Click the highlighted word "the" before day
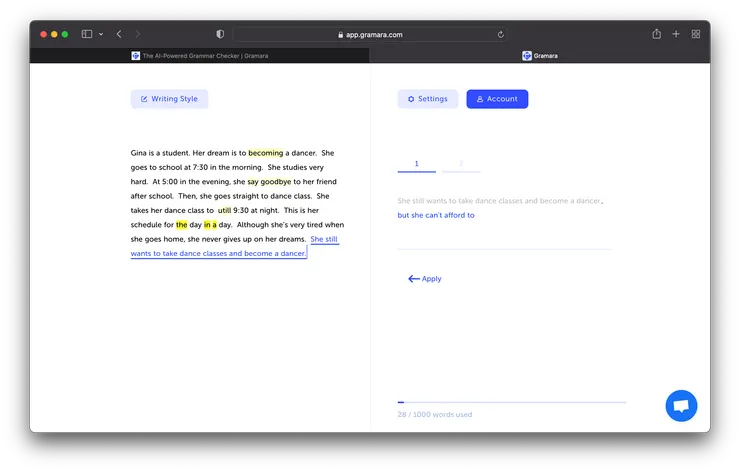The image size is (740, 472). 182,225
